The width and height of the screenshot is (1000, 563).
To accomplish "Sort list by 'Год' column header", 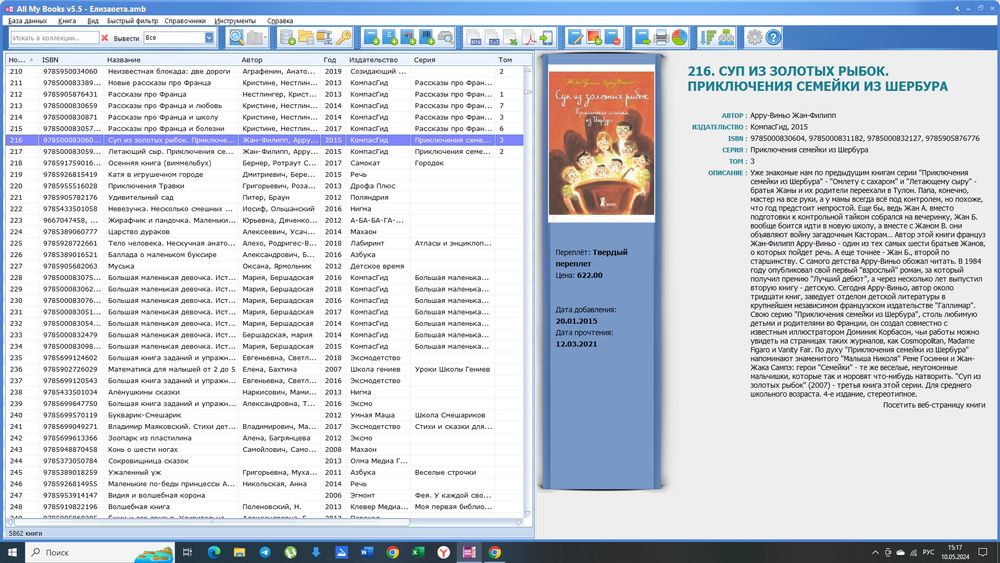I will [x=330, y=59].
